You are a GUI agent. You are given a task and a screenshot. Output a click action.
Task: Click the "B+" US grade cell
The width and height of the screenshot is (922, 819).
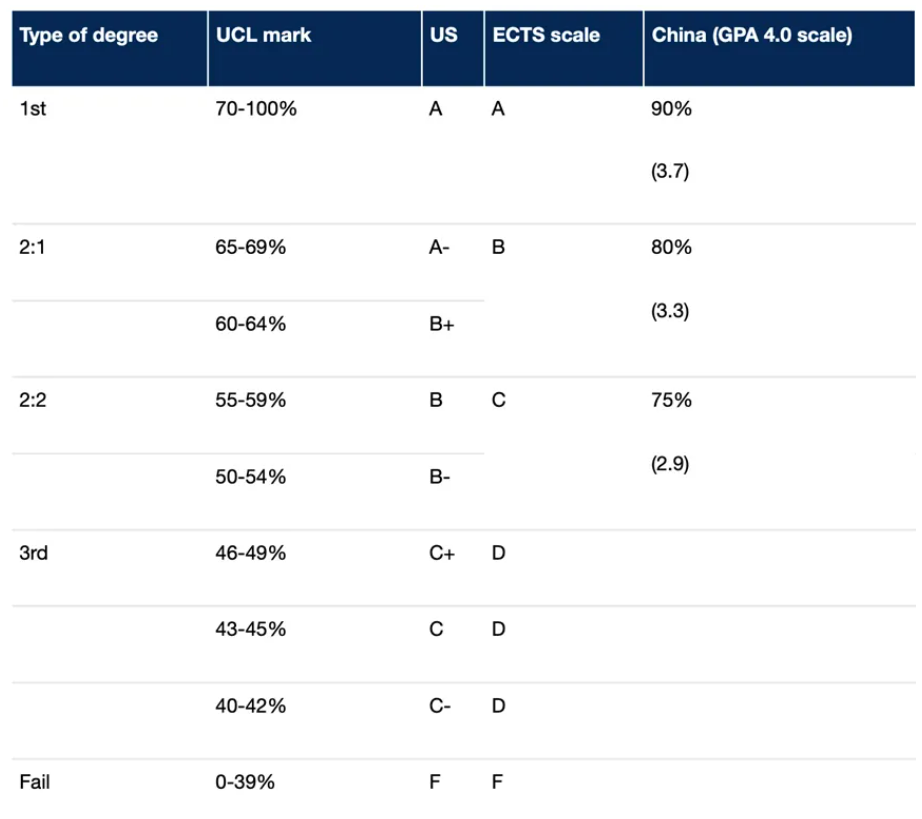(x=441, y=324)
